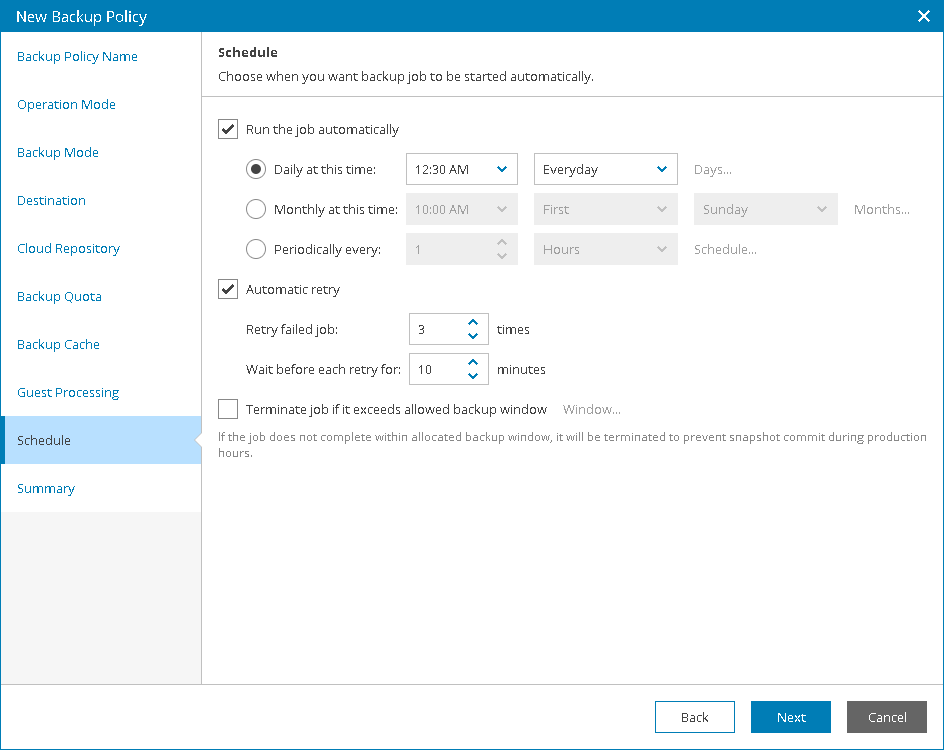The height and width of the screenshot is (750, 944).
Task: Select the Monthly at this time option
Action: [256, 209]
